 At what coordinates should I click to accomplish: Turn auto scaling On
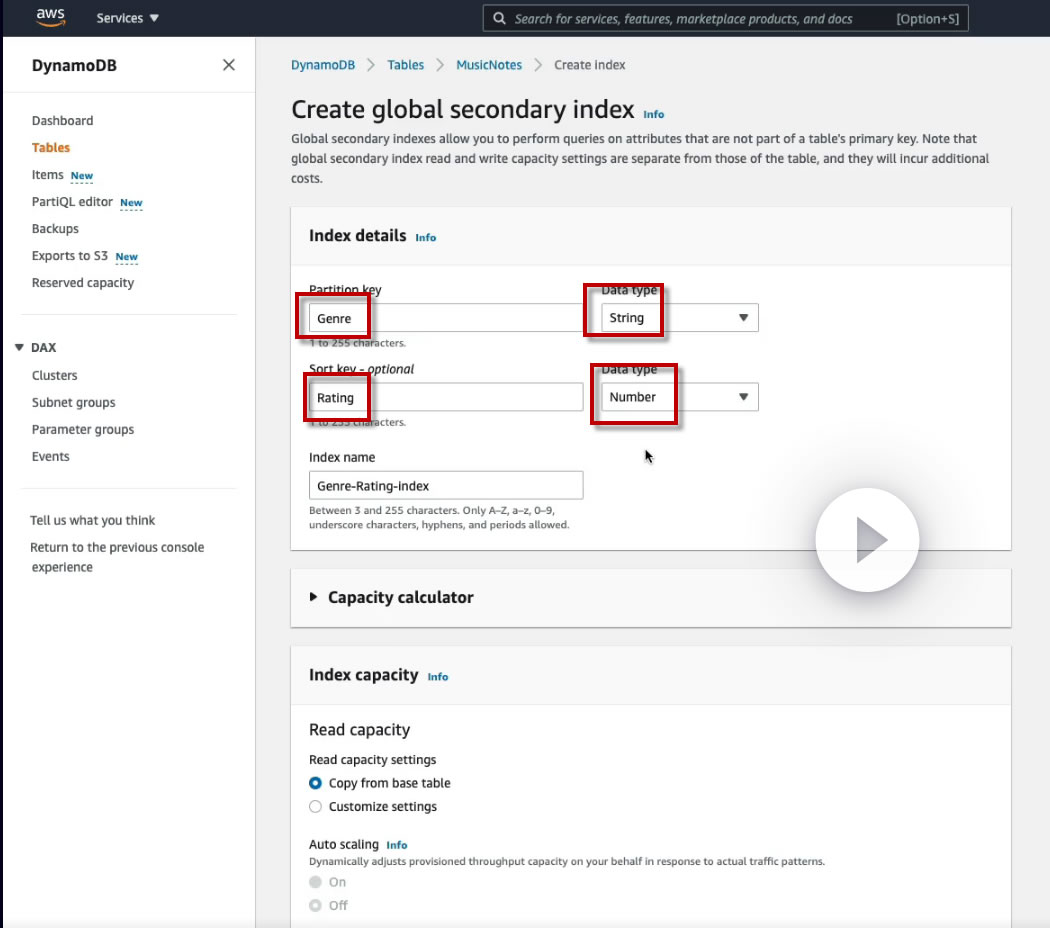[x=316, y=882]
